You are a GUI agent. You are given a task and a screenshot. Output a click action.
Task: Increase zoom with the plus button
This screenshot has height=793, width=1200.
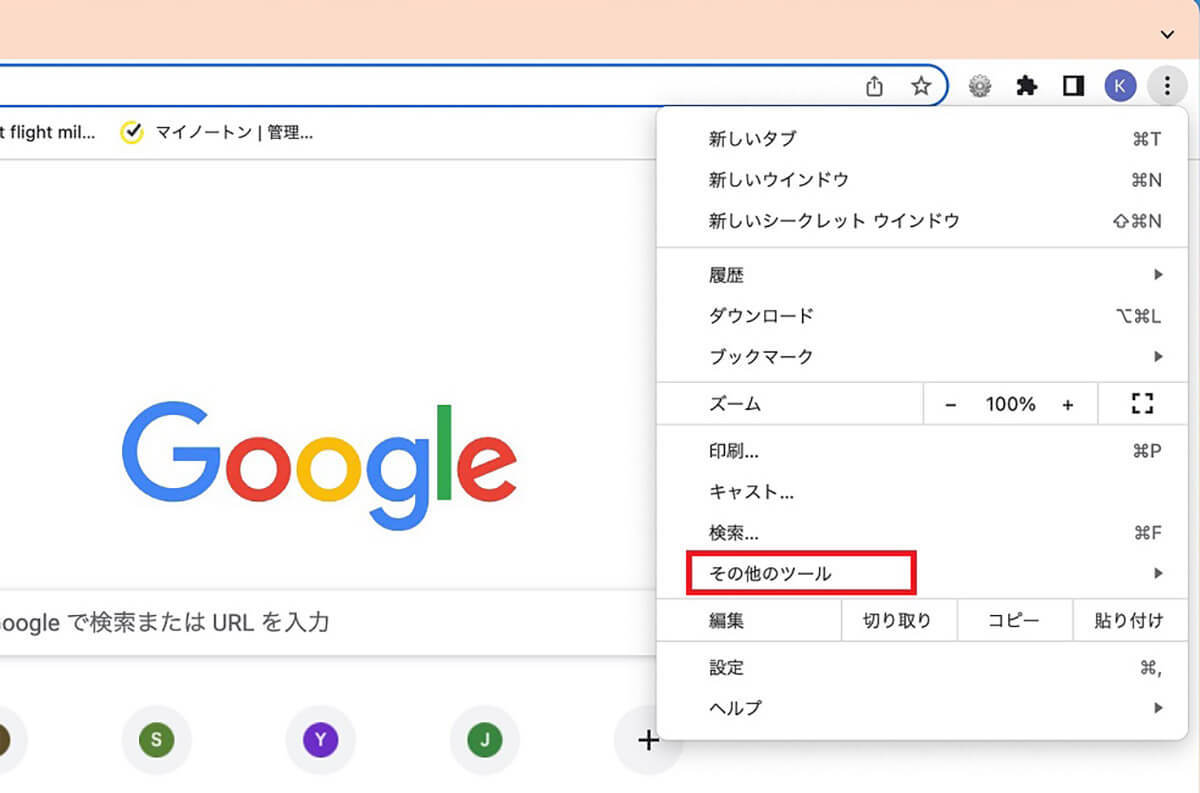click(1068, 405)
